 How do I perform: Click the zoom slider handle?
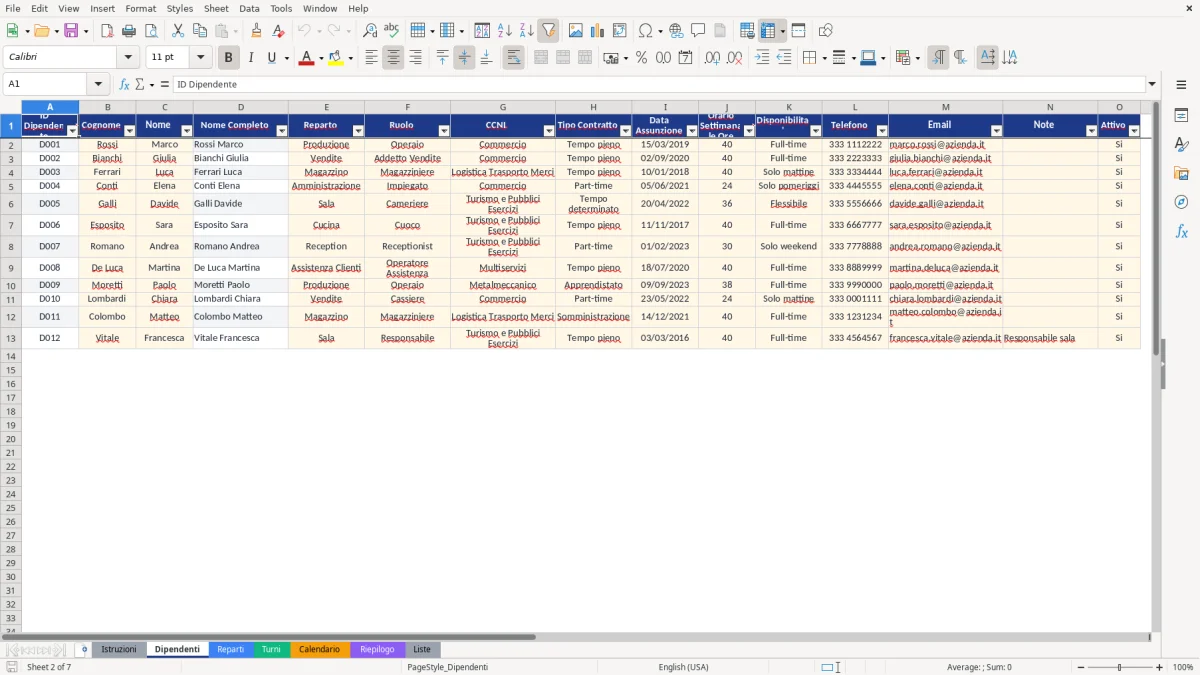click(x=1119, y=667)
